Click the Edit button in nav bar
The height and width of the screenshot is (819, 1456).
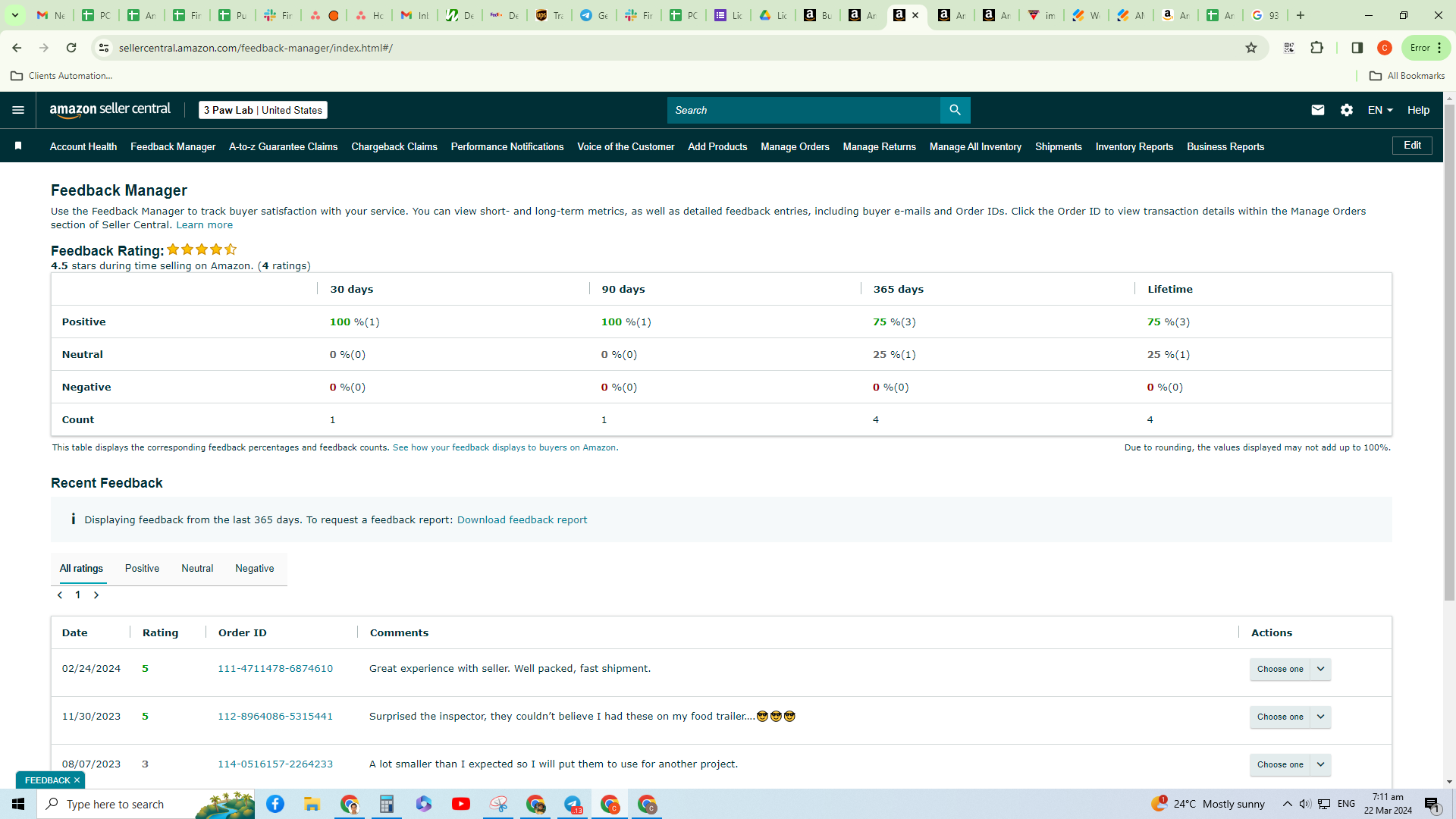[x=1412, y=146]
